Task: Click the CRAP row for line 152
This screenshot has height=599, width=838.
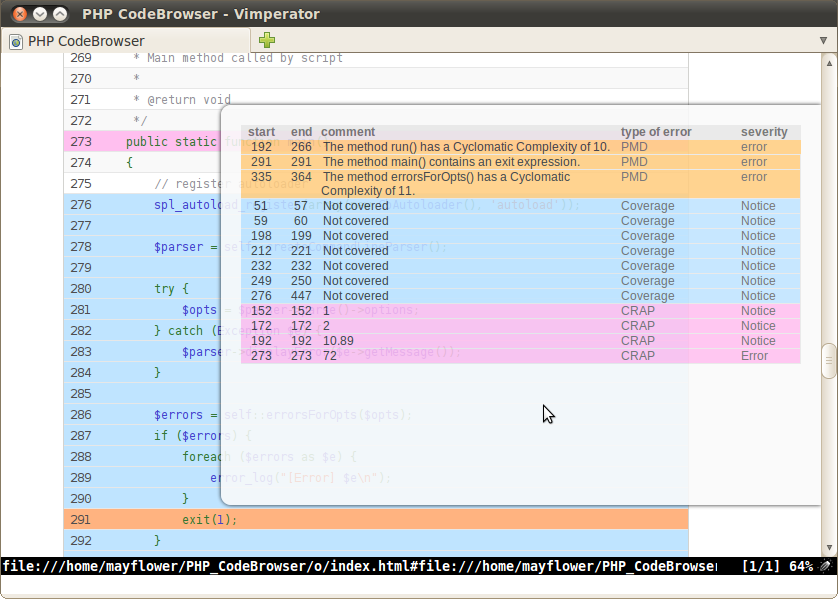Action: 521,310
